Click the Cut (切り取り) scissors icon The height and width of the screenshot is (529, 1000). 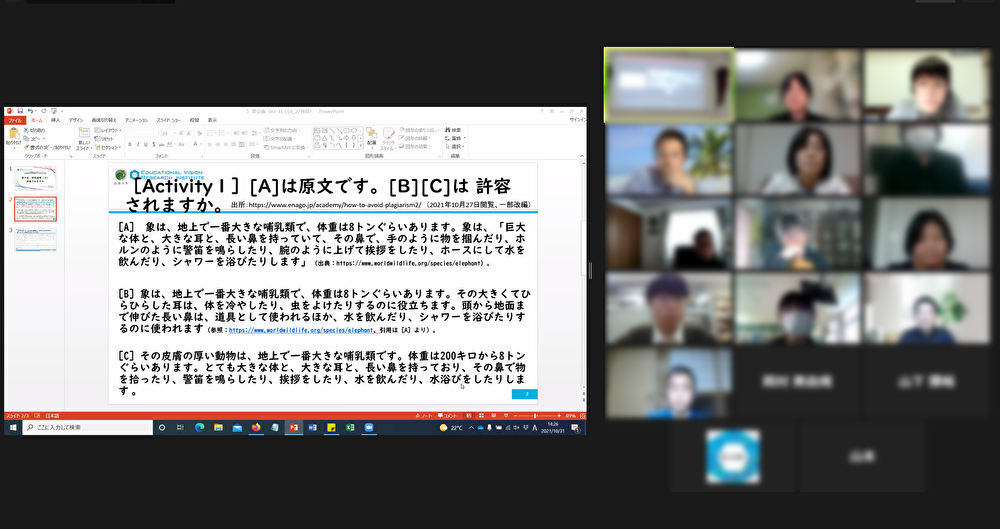pyautogui.click(x=26, y=130)
